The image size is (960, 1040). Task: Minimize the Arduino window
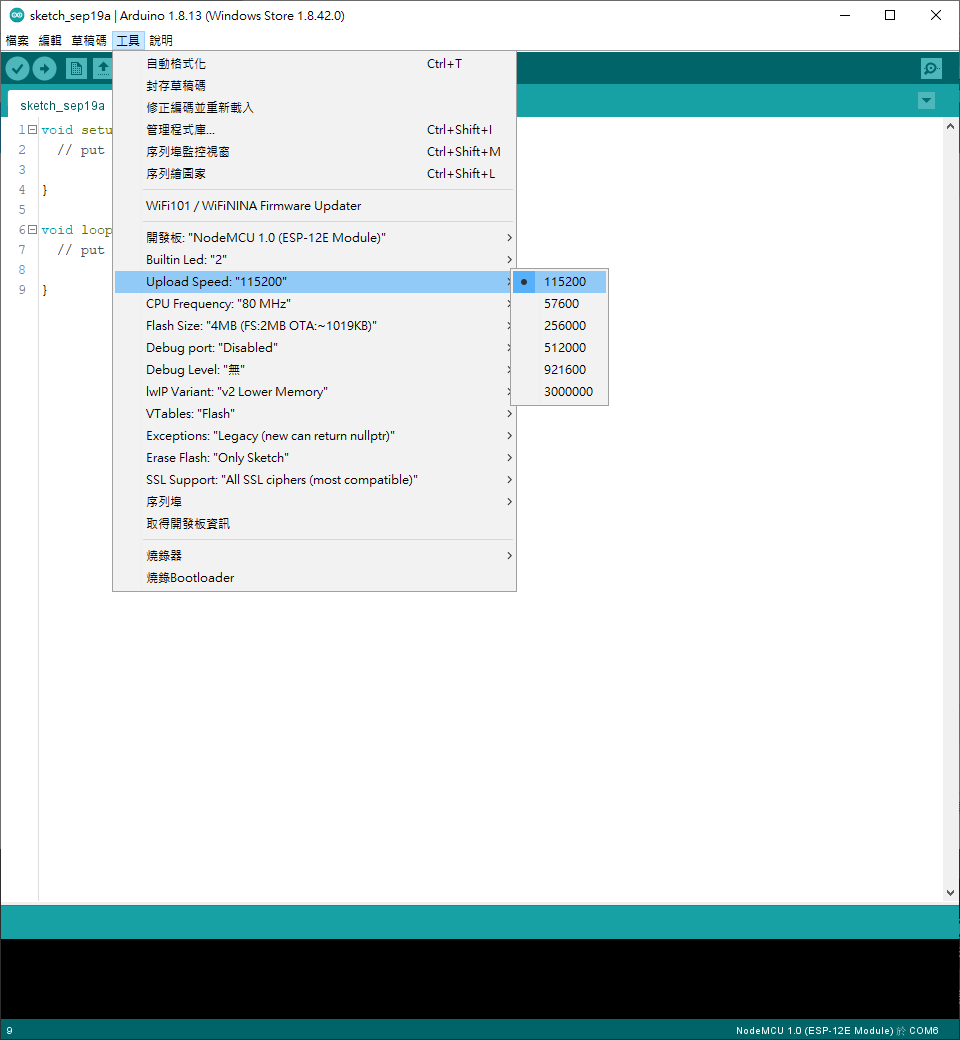[845, 15]
